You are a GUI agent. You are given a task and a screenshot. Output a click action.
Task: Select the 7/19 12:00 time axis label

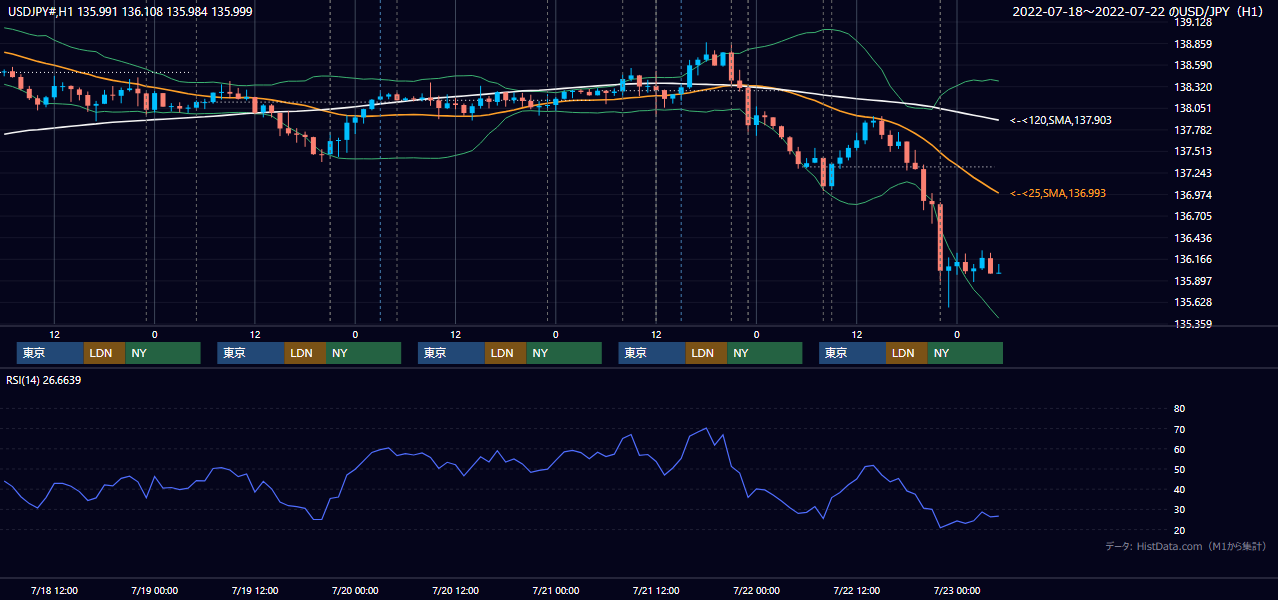tap(254, 590)
